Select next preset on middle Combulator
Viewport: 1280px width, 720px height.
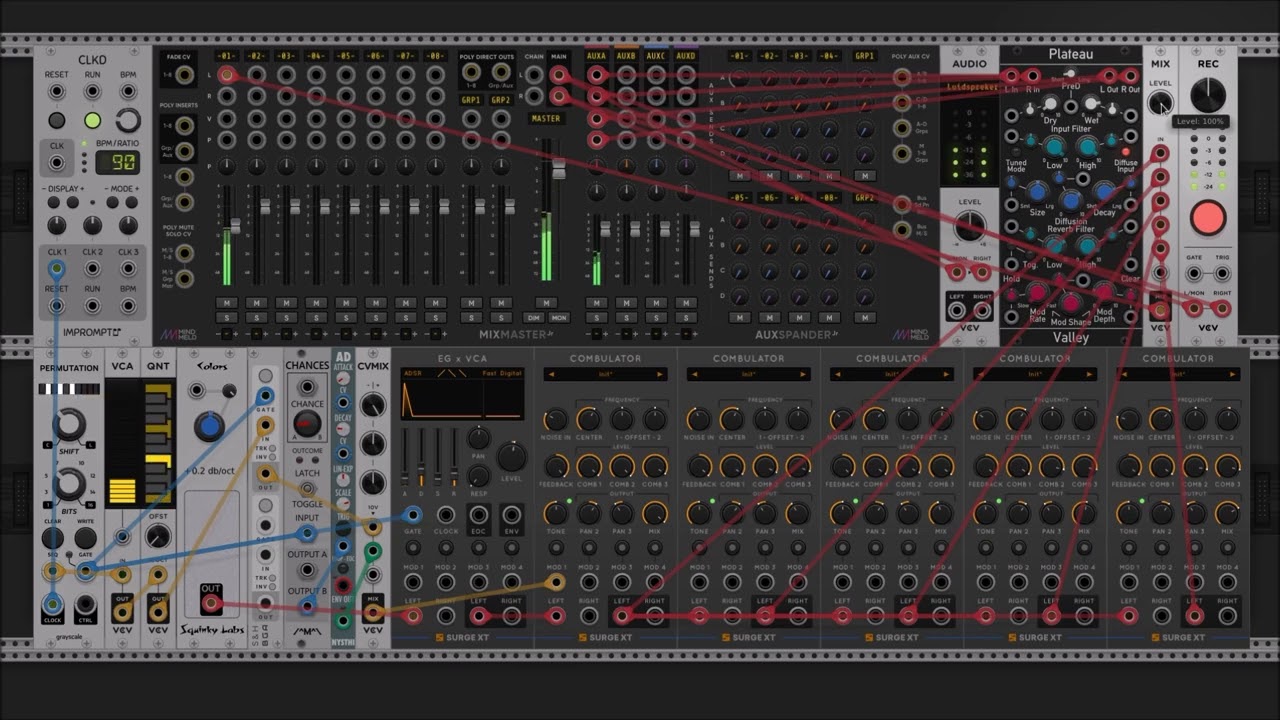946,375
